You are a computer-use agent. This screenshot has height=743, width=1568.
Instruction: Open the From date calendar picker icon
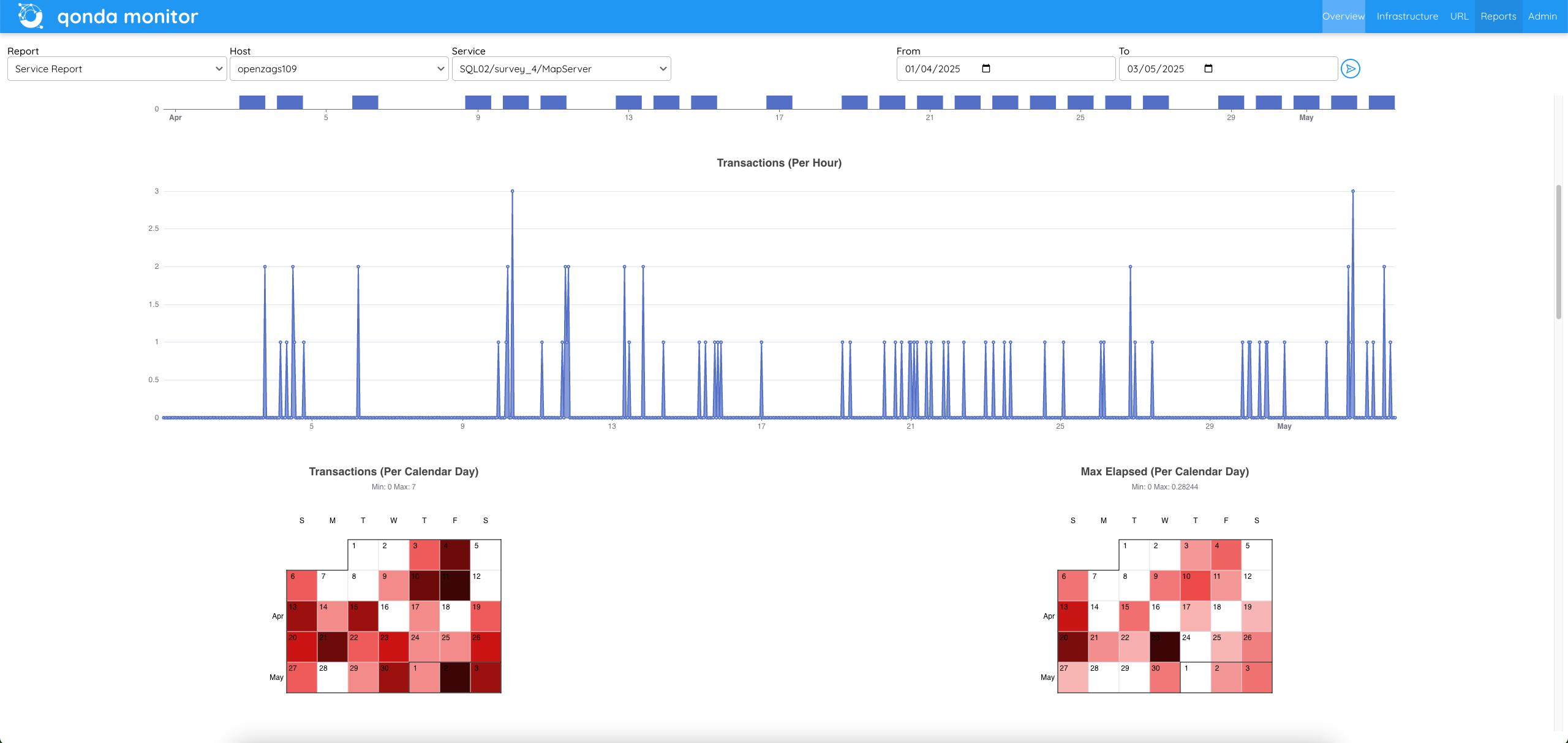coord(986,69)
